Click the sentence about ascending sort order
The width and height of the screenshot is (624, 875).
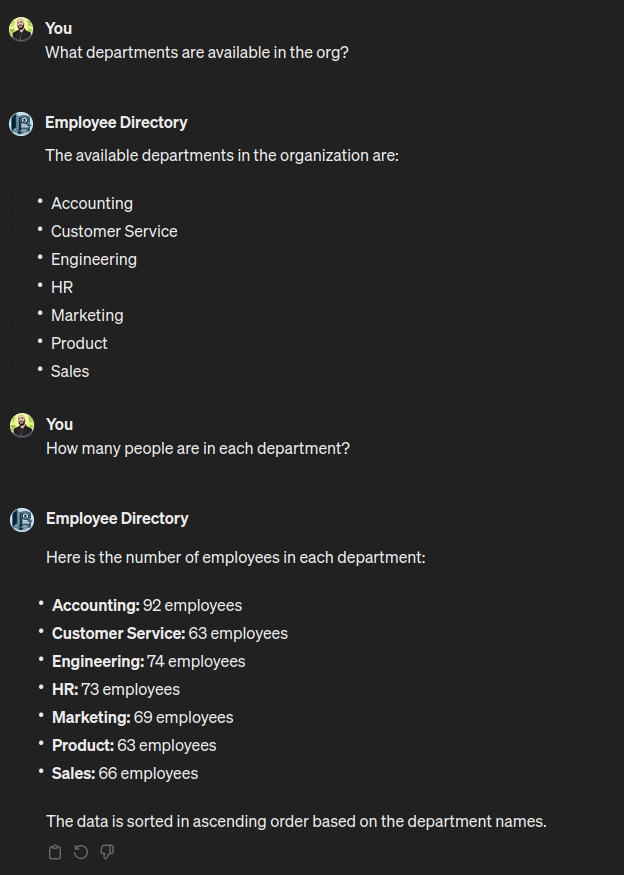[x=296, y=821]
